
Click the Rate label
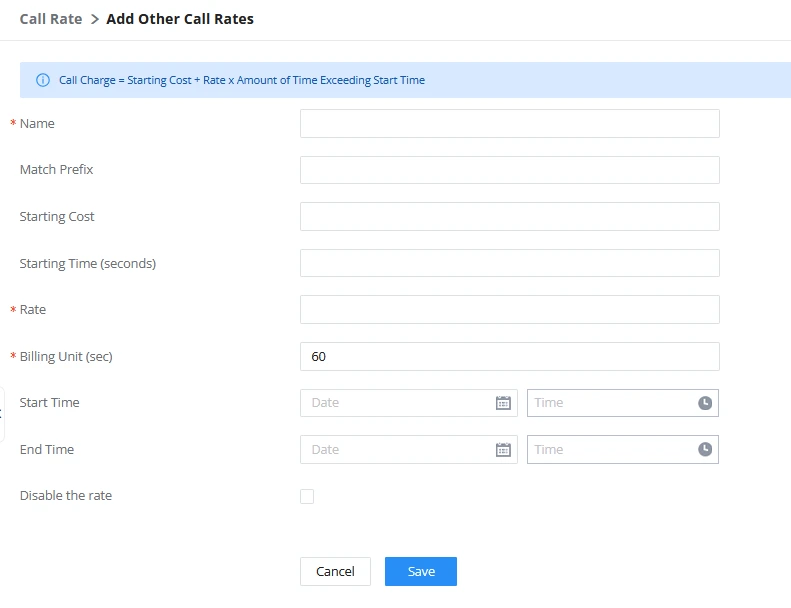pyautogui.click(x=33, y=309)
